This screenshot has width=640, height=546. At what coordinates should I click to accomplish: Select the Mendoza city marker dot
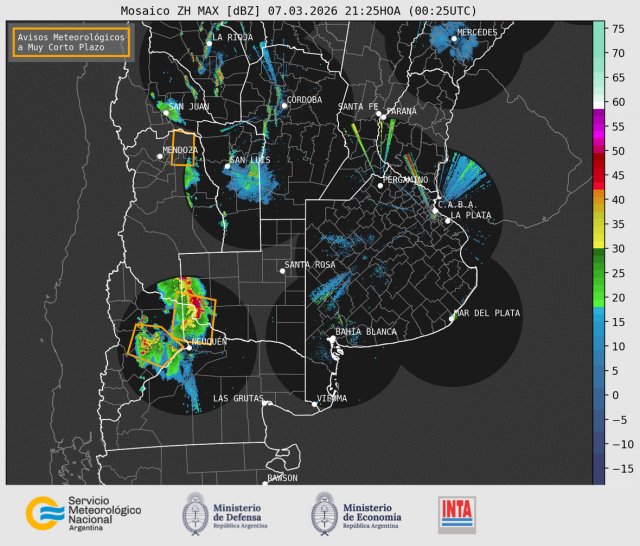point(160,156)
